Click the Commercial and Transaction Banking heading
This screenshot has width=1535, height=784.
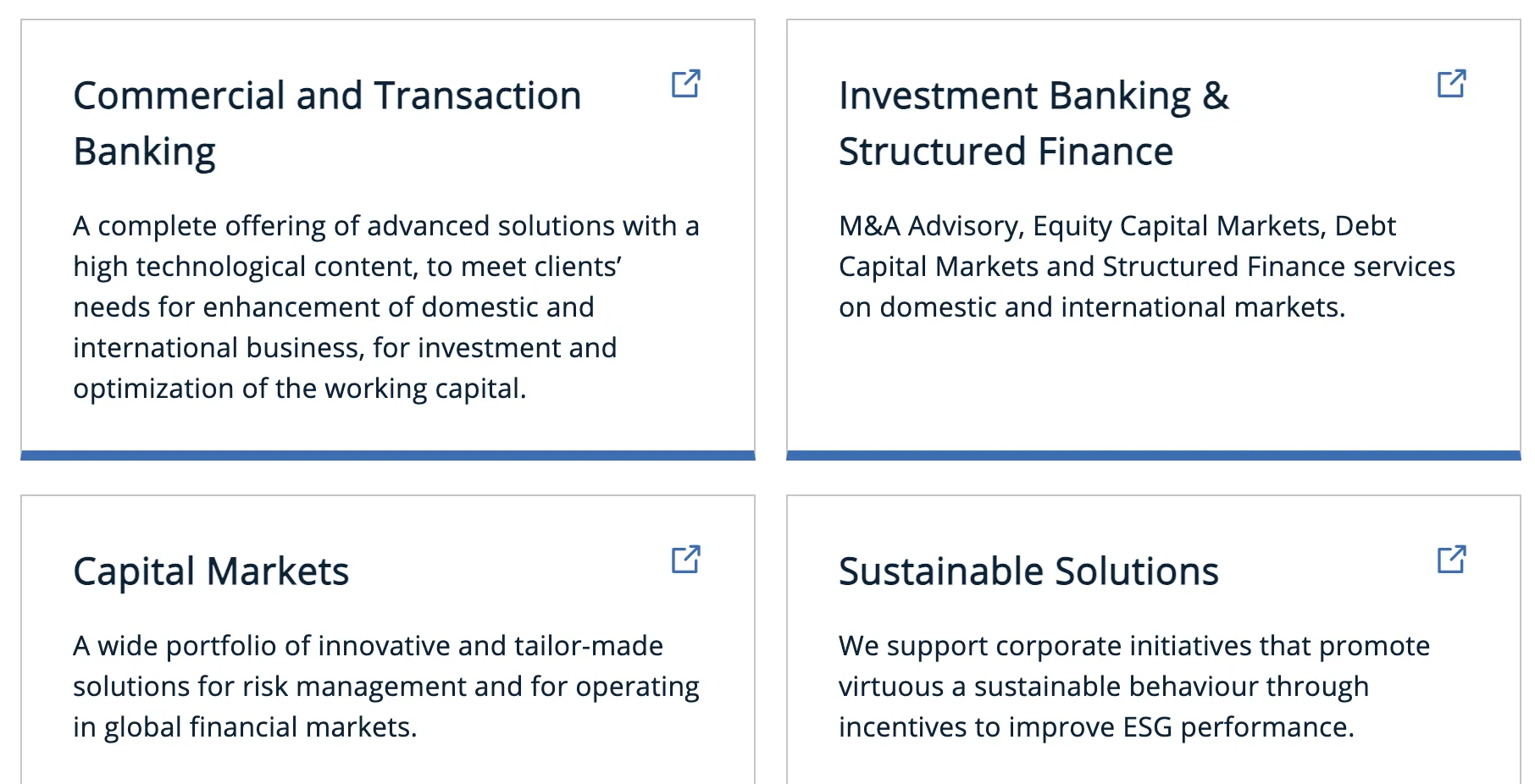(x=327, y=124)
